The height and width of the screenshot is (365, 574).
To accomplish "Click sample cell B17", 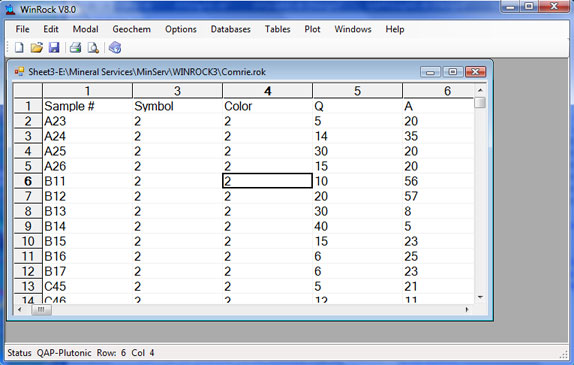I will pos(87,271).
